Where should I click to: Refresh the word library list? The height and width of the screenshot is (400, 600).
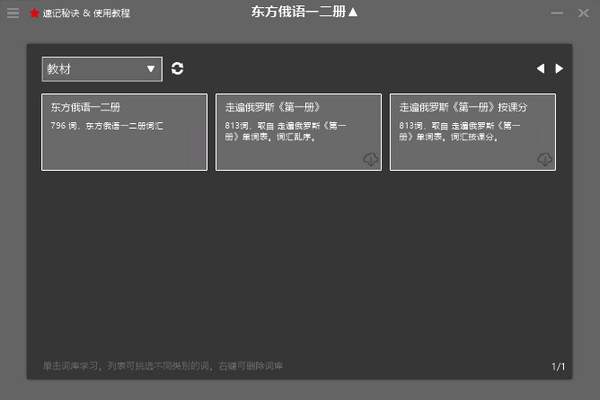click(178, 69)
